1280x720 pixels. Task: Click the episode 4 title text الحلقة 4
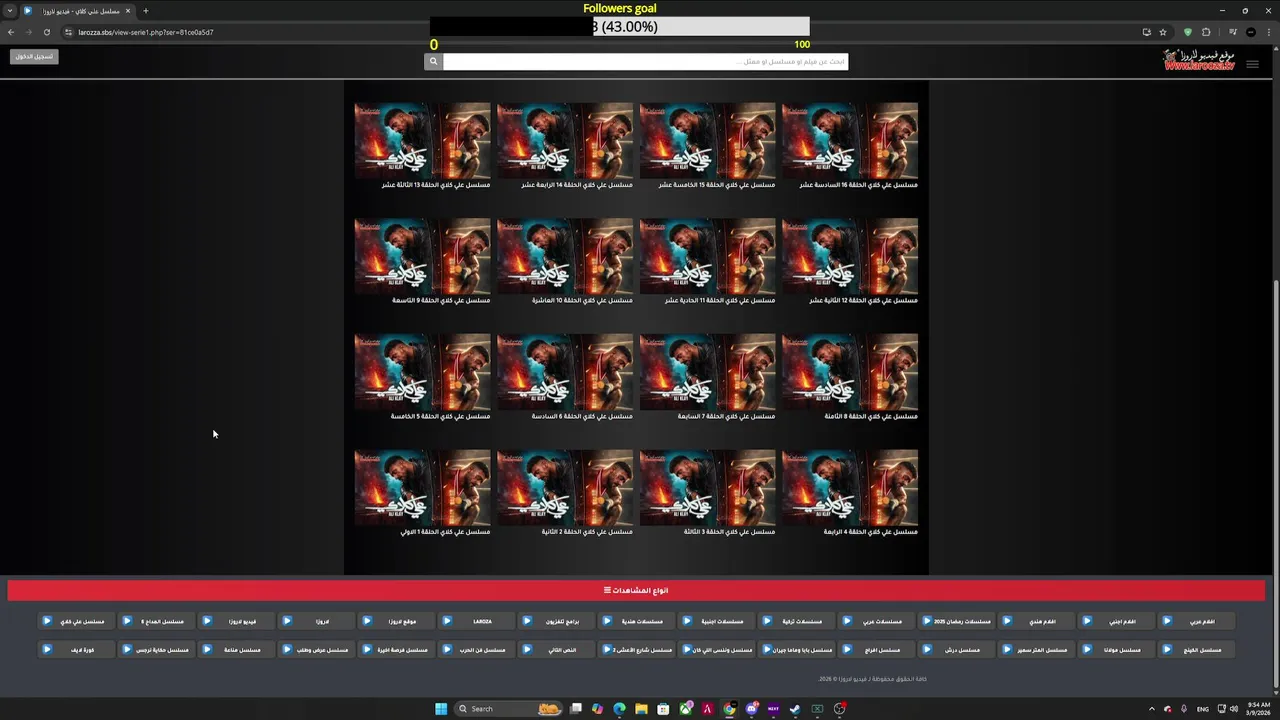pos(870,532)
